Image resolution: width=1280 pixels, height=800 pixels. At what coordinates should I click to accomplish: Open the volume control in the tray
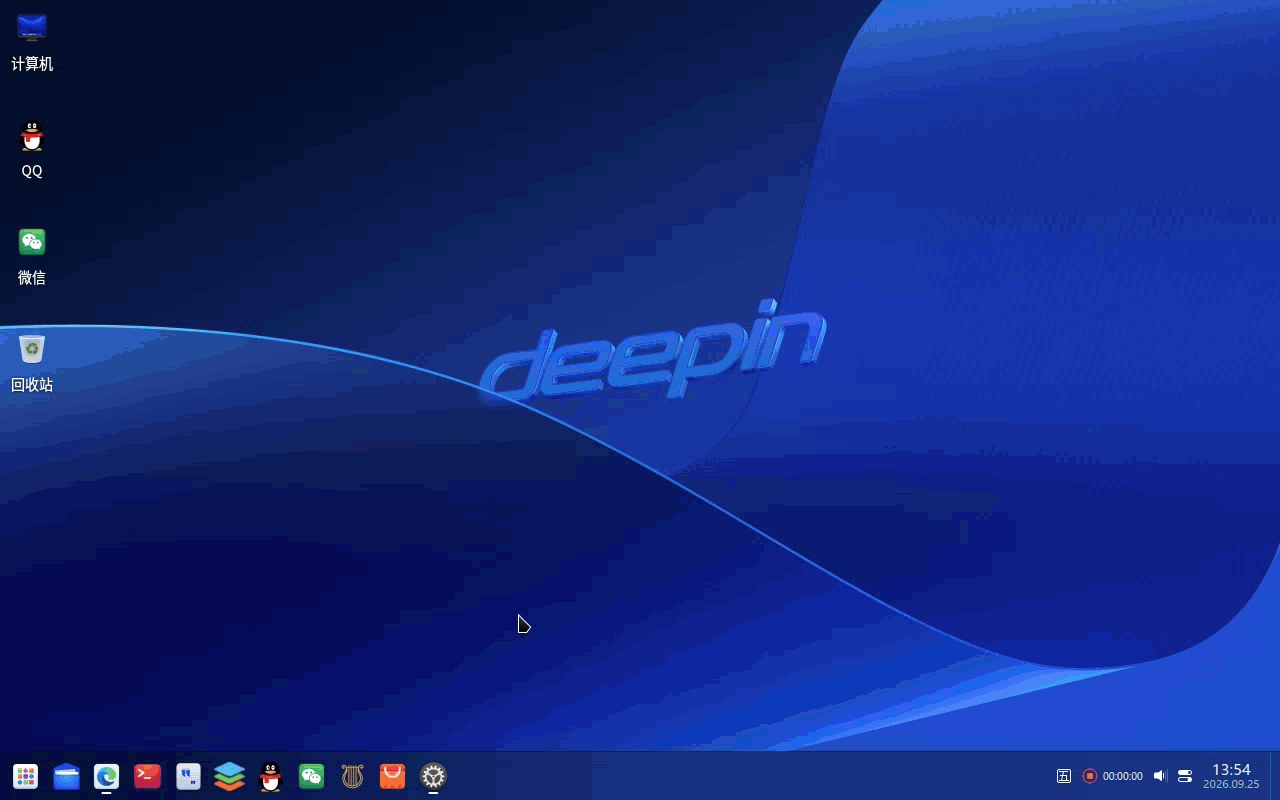tap(1160, 776)
